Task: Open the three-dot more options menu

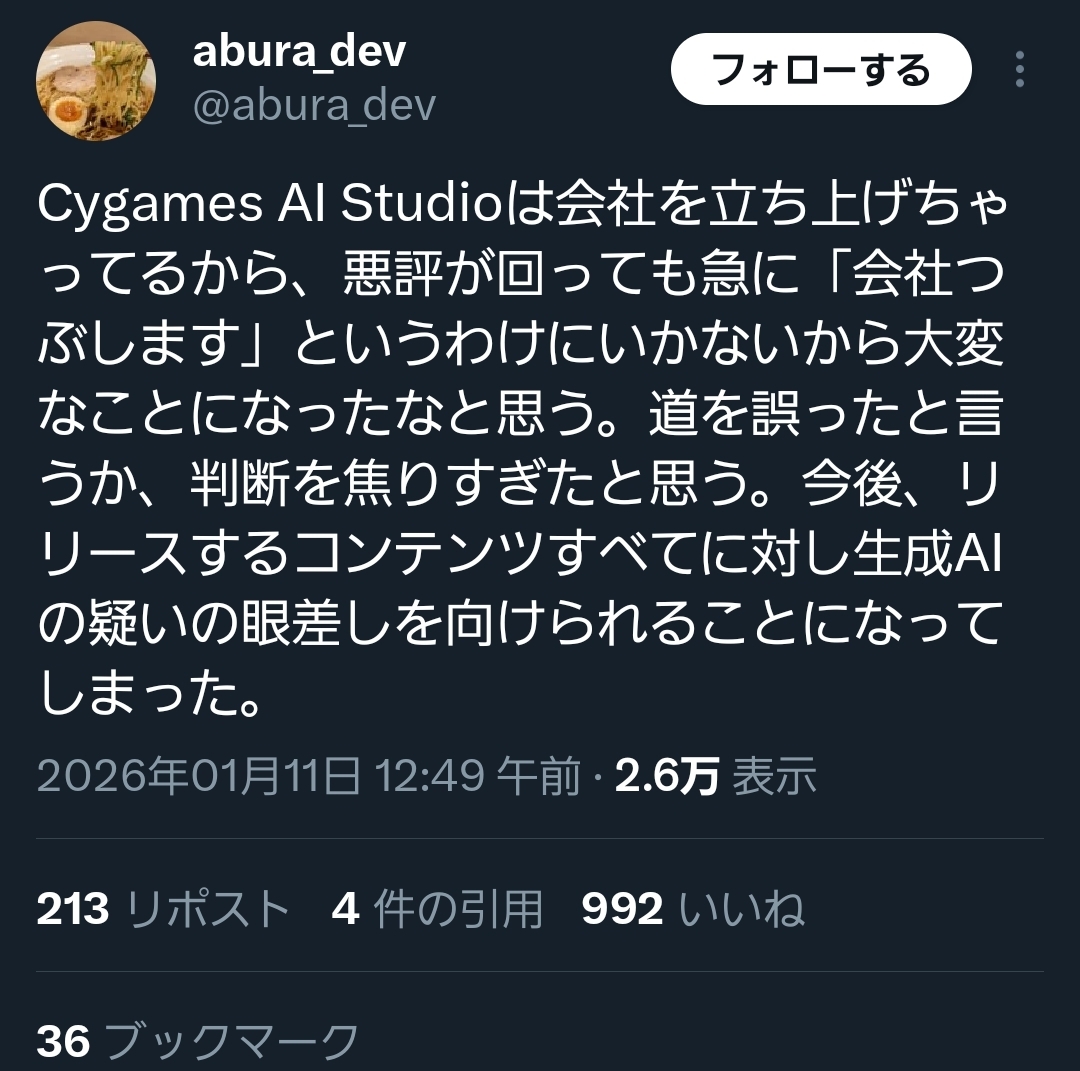Action: coord(1020,69)
